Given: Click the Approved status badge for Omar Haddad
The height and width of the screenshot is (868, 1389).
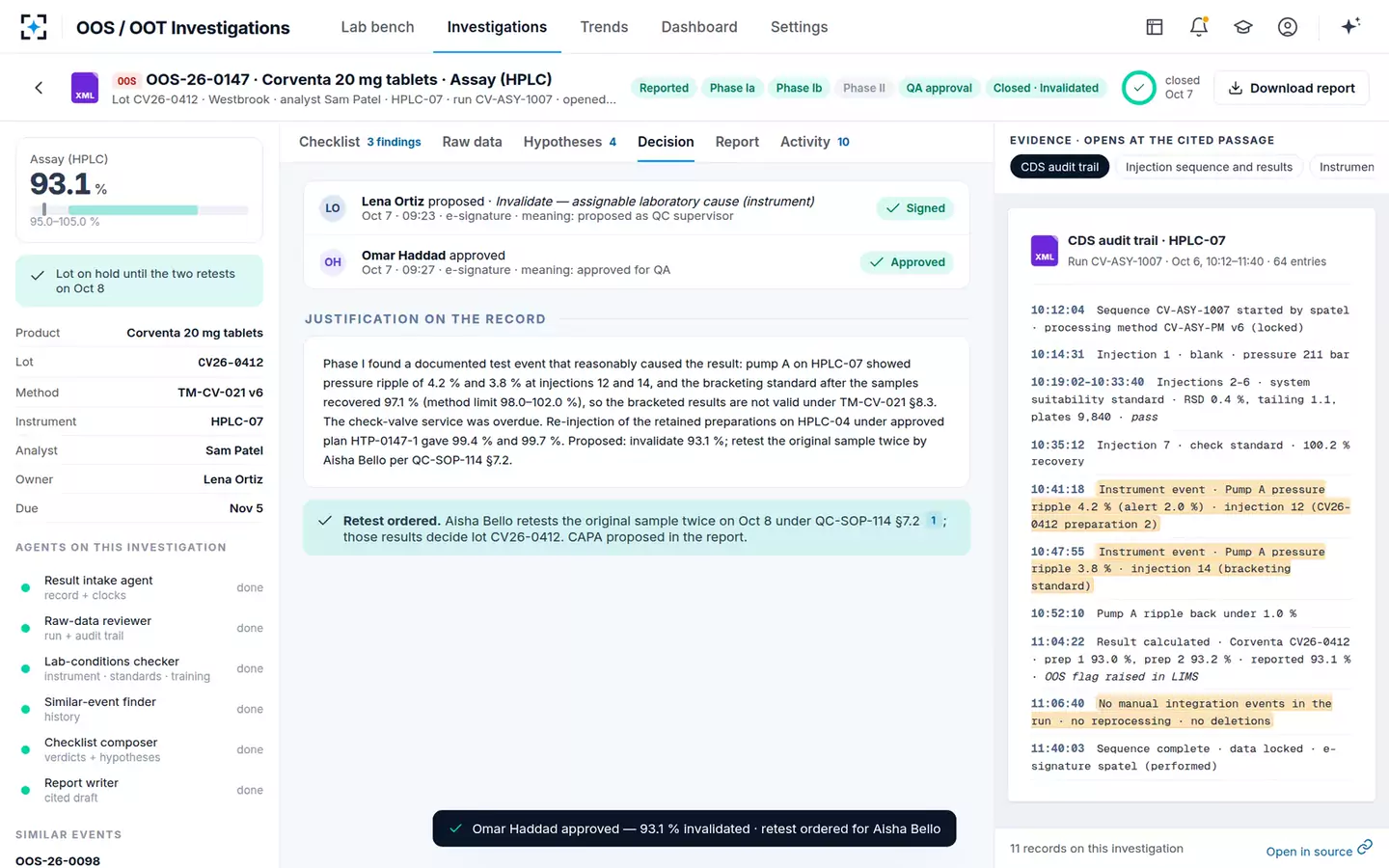Looking at the screenshot, I should [x=908, y=262].
